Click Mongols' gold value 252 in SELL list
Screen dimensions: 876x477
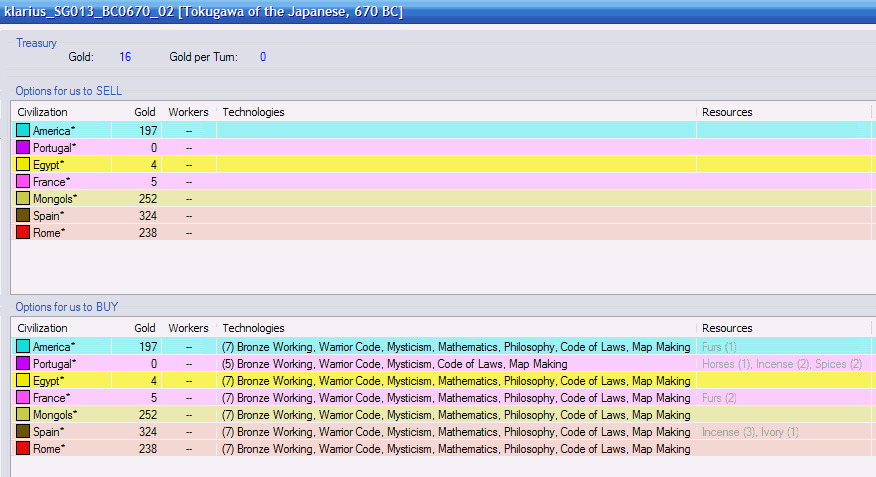pos(148,199)
